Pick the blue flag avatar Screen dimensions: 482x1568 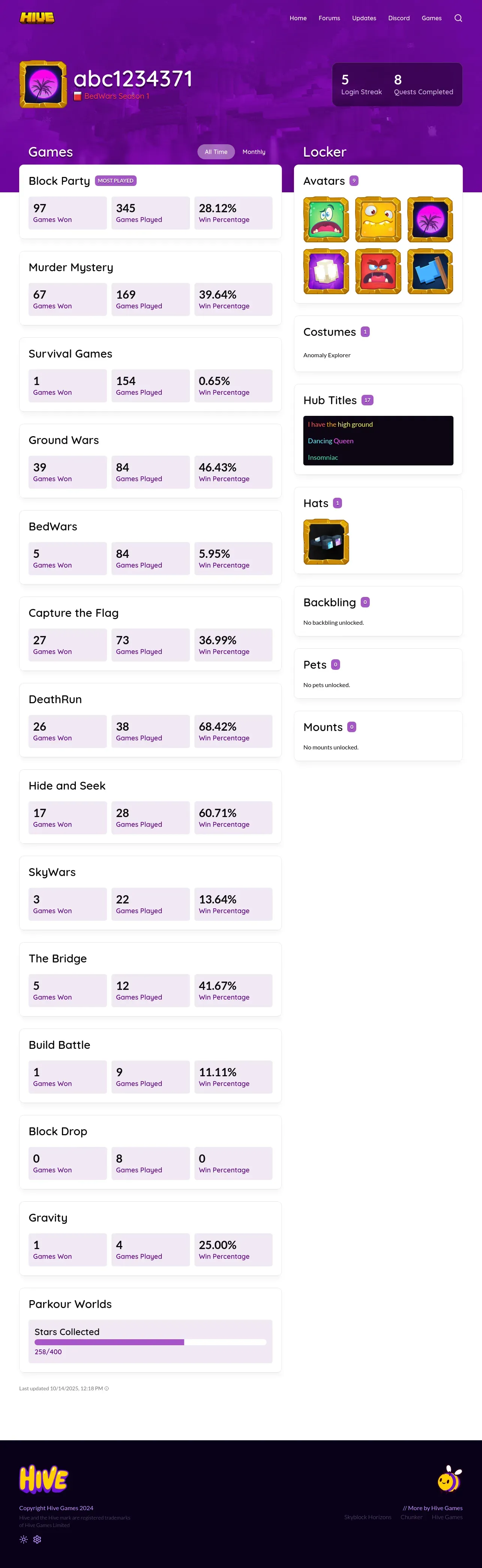click(x=430, y=272)
